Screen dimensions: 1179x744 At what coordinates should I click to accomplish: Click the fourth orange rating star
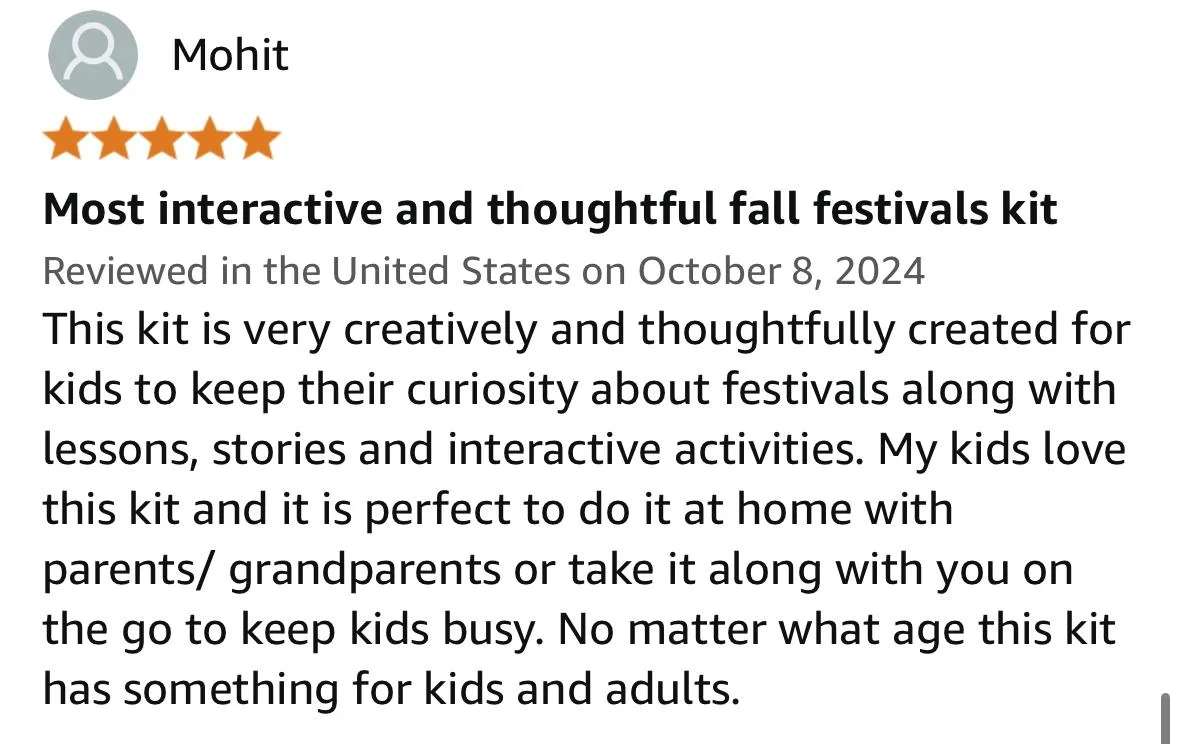click(210, 138)
